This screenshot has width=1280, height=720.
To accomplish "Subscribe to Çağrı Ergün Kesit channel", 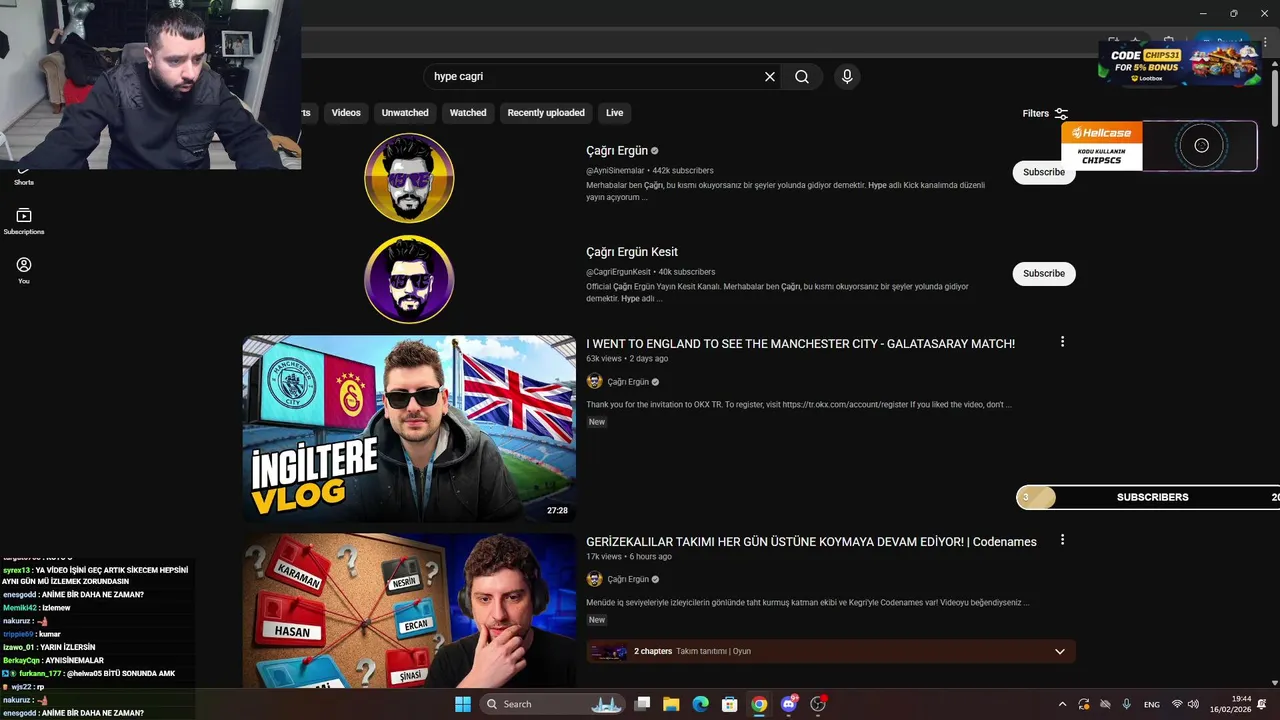I will [1044, 273].
